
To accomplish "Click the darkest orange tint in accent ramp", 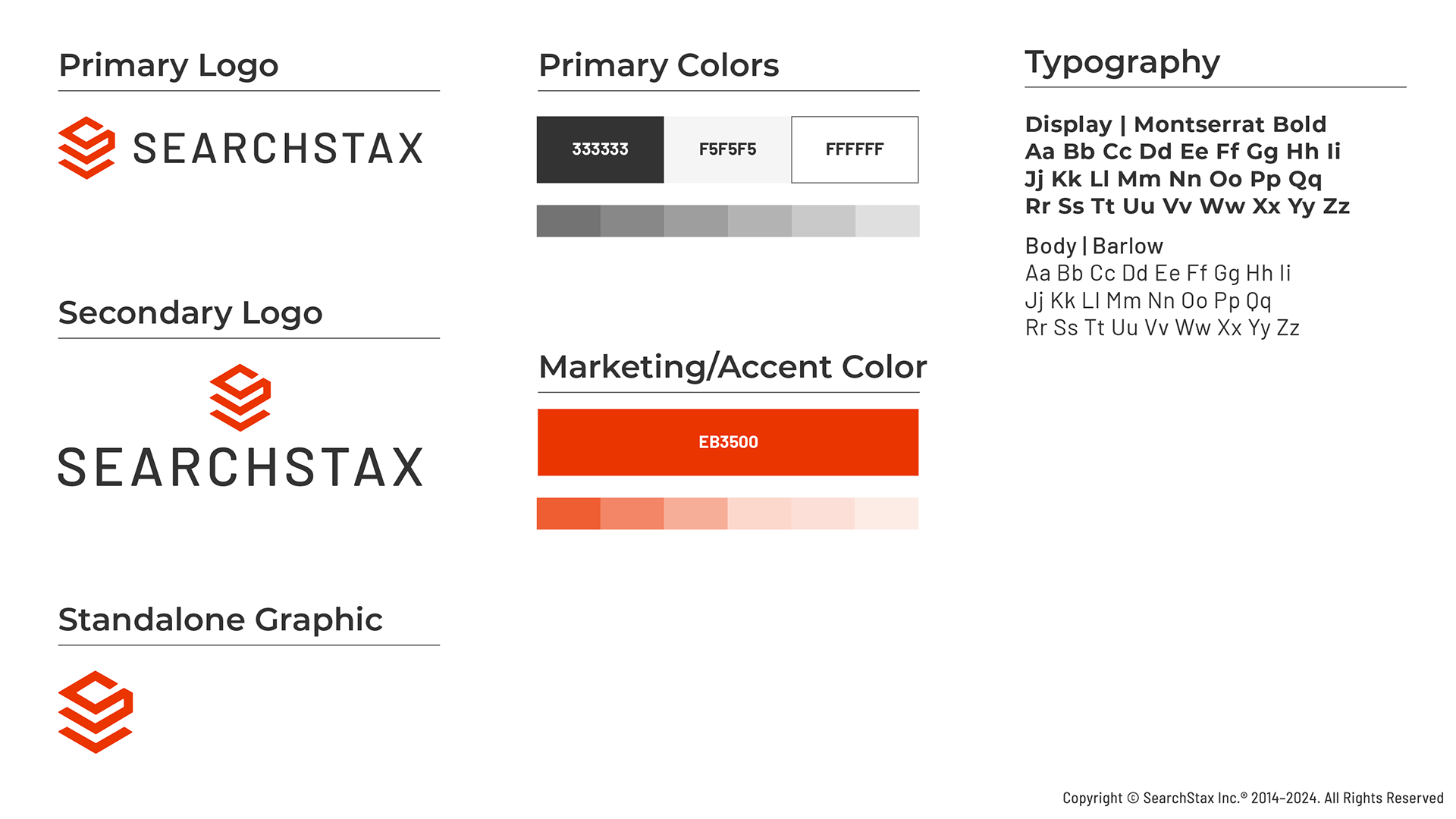I will [569, 513].
